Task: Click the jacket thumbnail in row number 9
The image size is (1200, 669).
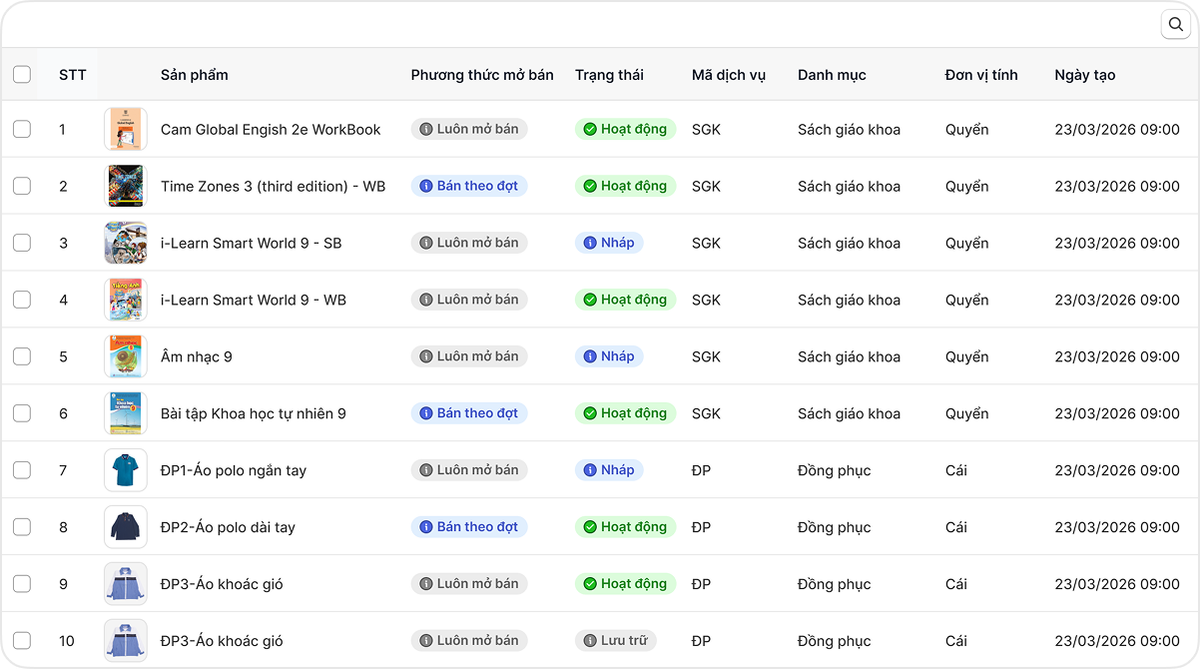Action: (x=126, y=584)
